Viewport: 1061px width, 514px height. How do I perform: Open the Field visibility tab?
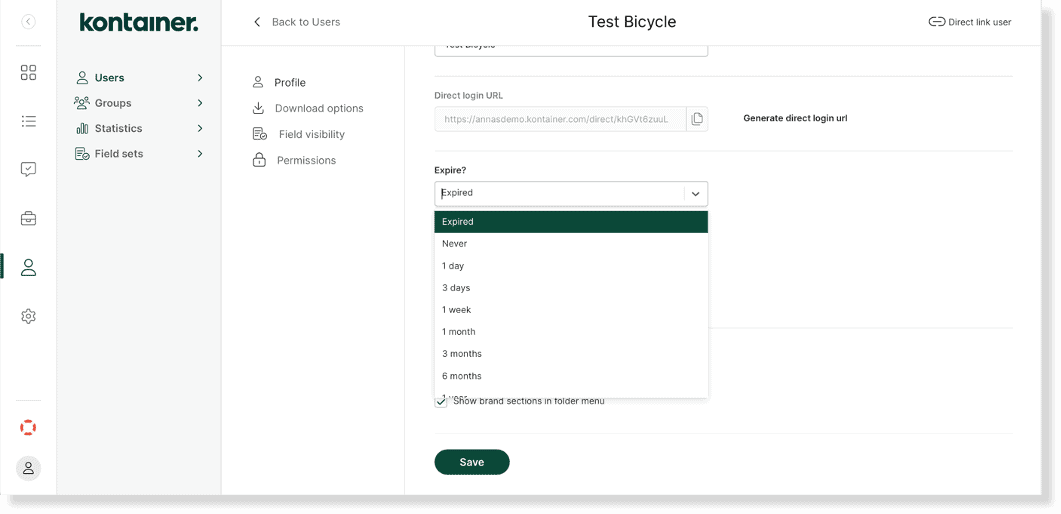pos(312,134)
